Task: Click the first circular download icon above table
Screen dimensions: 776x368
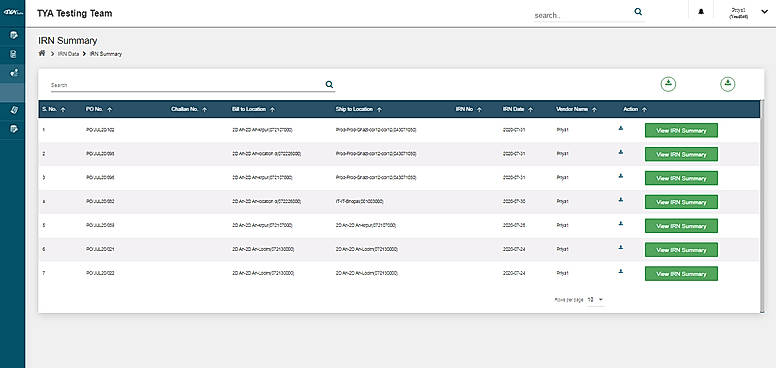Action: click(668, 84)
